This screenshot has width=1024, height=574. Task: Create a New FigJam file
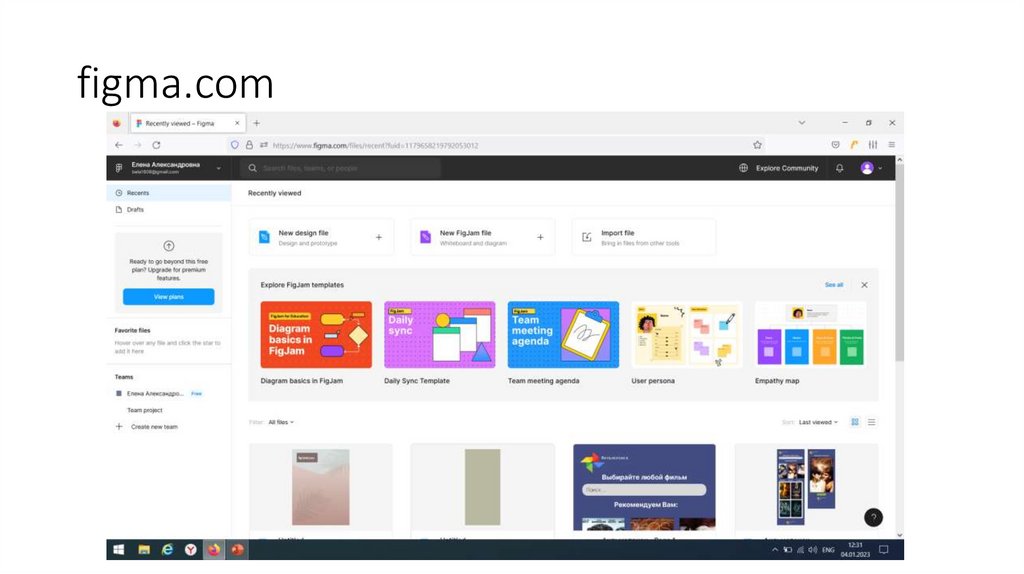tap(482, 237)
